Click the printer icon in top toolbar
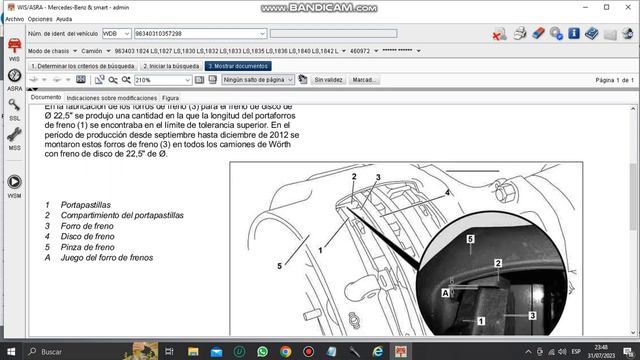Viewport: 640px width, 360px height. click(x=520, y=33)
